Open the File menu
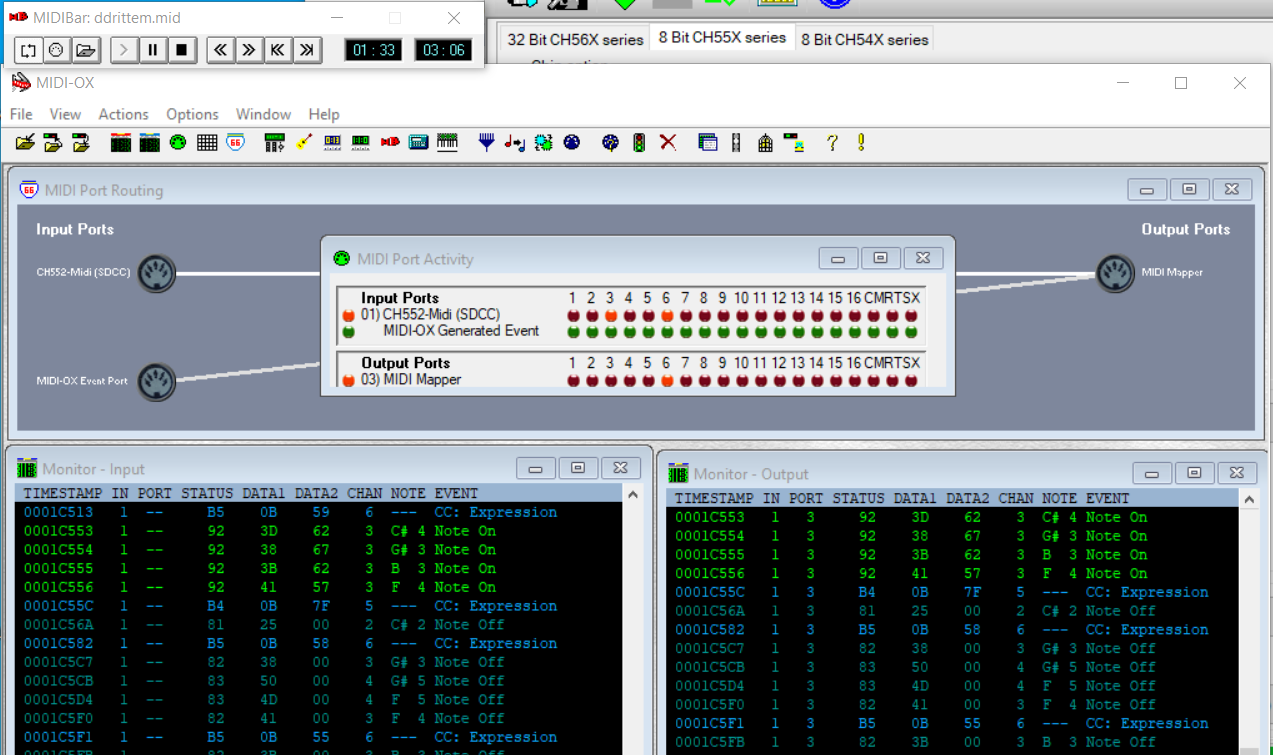Screen dimensions: 1273x755 point(21,114)
